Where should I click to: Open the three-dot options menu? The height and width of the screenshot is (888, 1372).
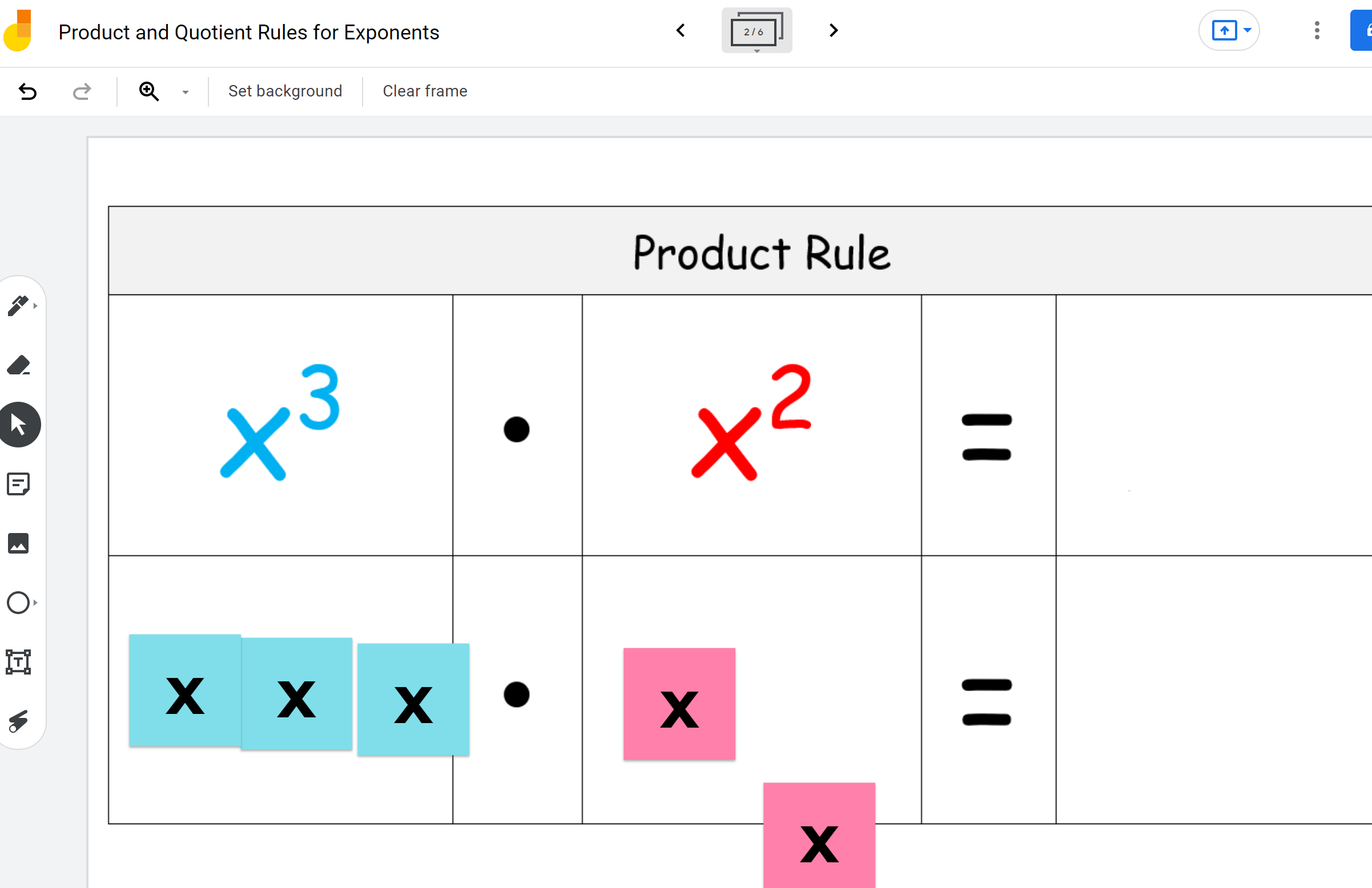tap(1317, 30)
